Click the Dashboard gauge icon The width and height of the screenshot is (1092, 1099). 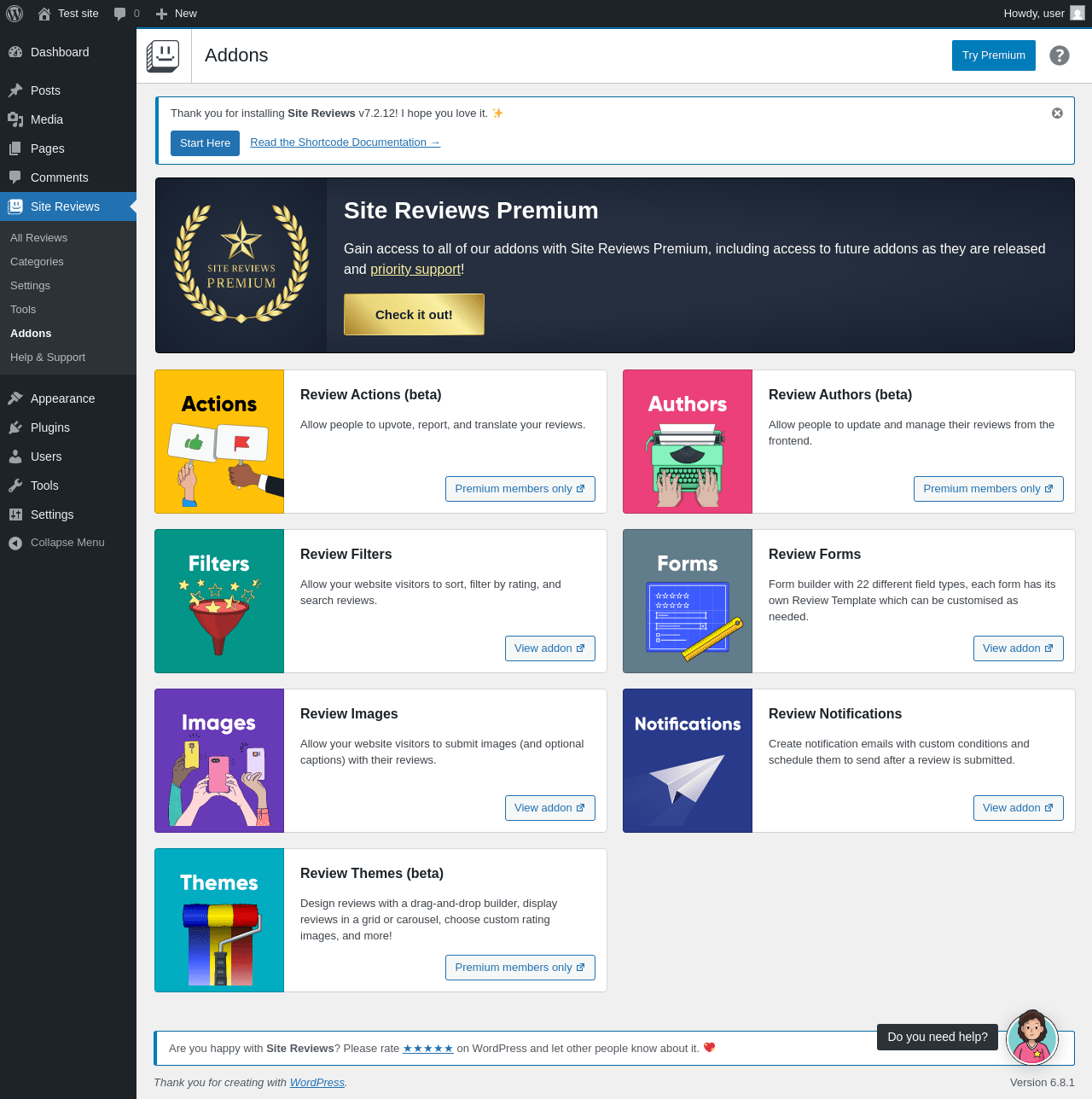[15, 52]
